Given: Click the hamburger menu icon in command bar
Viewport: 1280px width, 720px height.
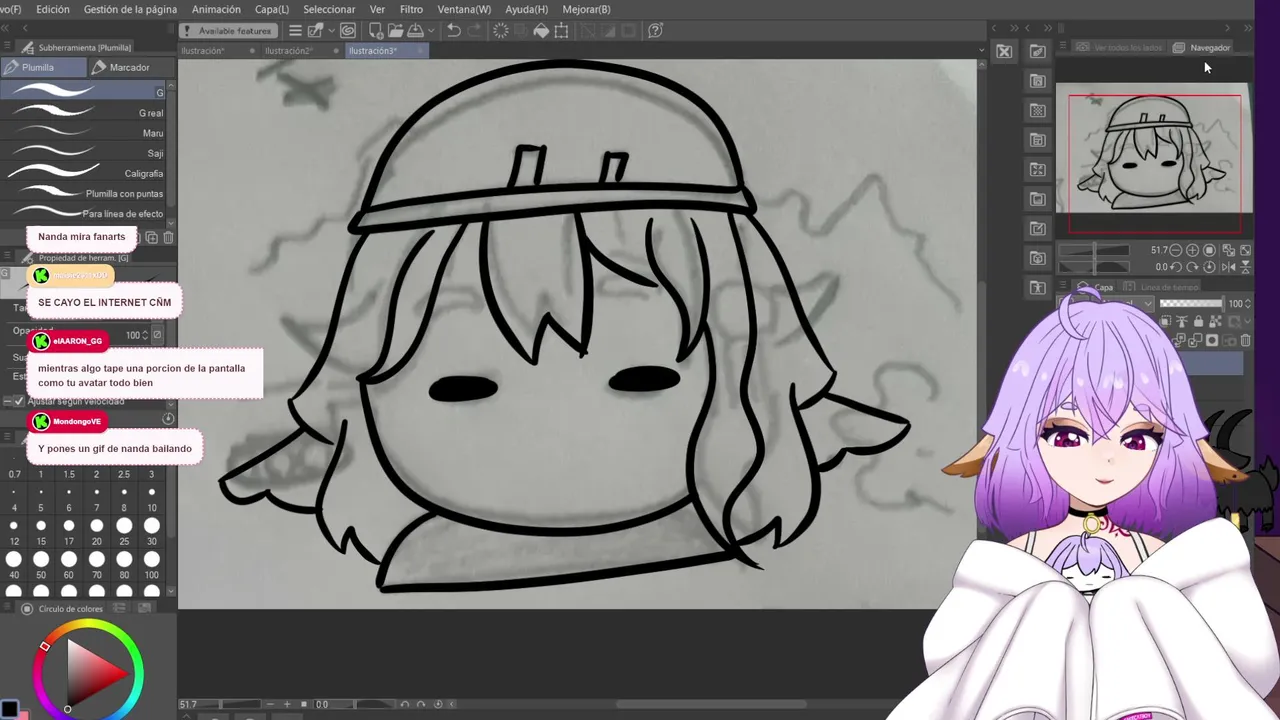Looking at the screenshot, I should point(295,30).
